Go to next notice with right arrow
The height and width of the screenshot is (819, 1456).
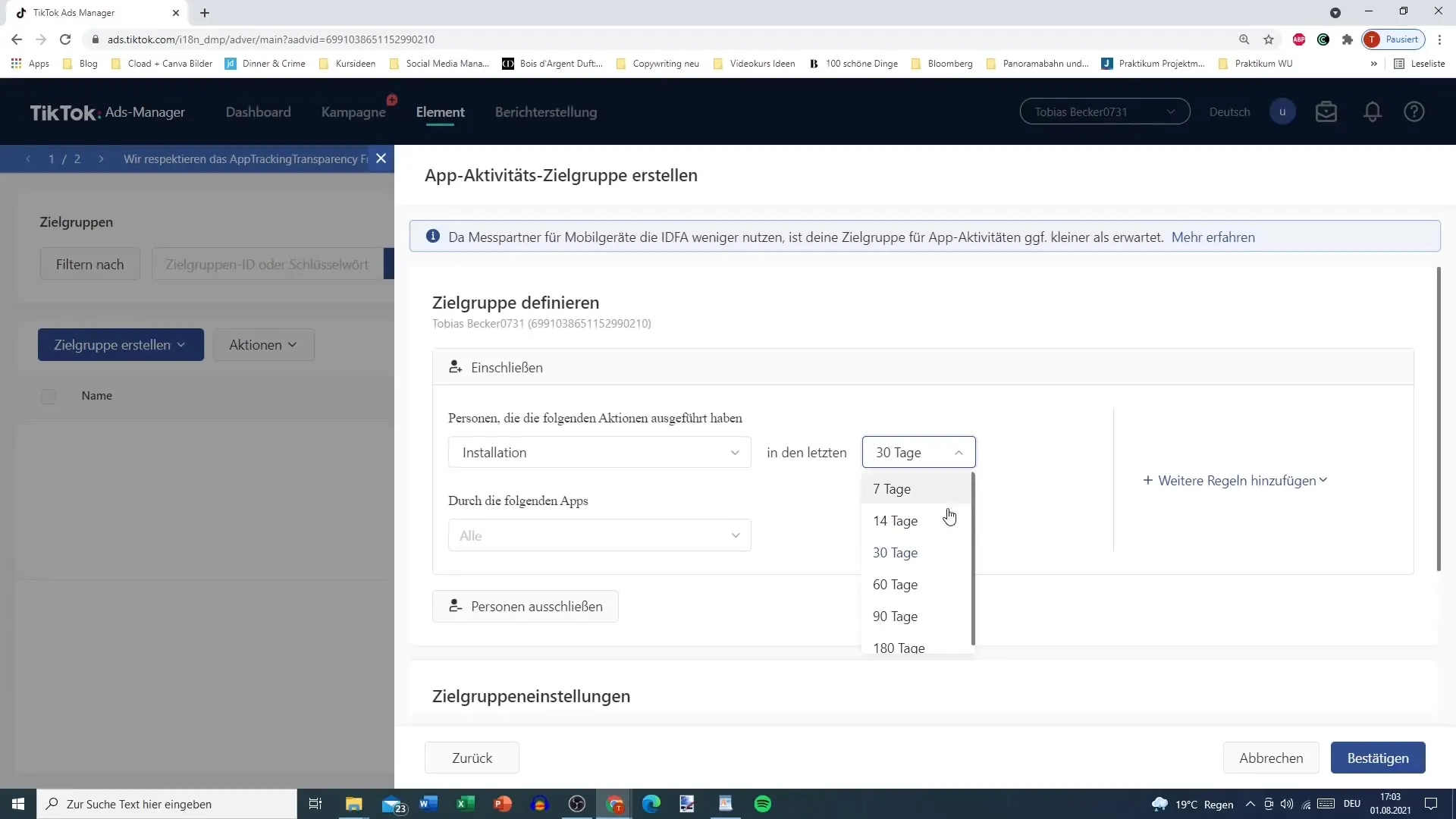pyautogui.click(x=101, y=158)
